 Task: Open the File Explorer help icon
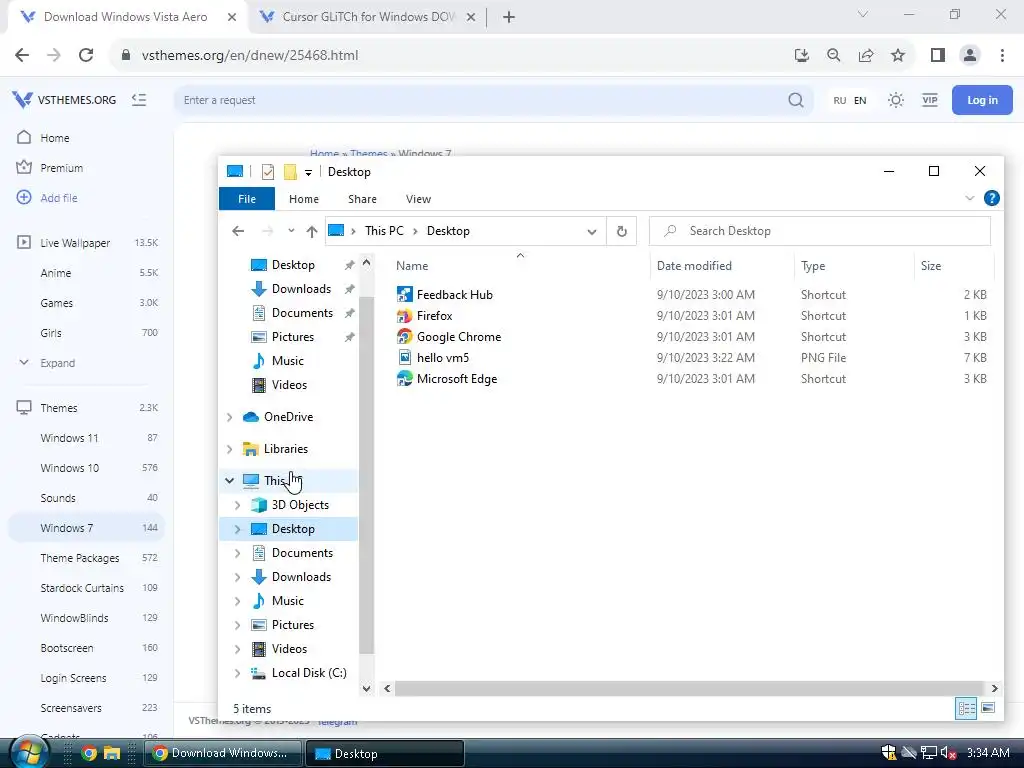[x=991, y=199]
